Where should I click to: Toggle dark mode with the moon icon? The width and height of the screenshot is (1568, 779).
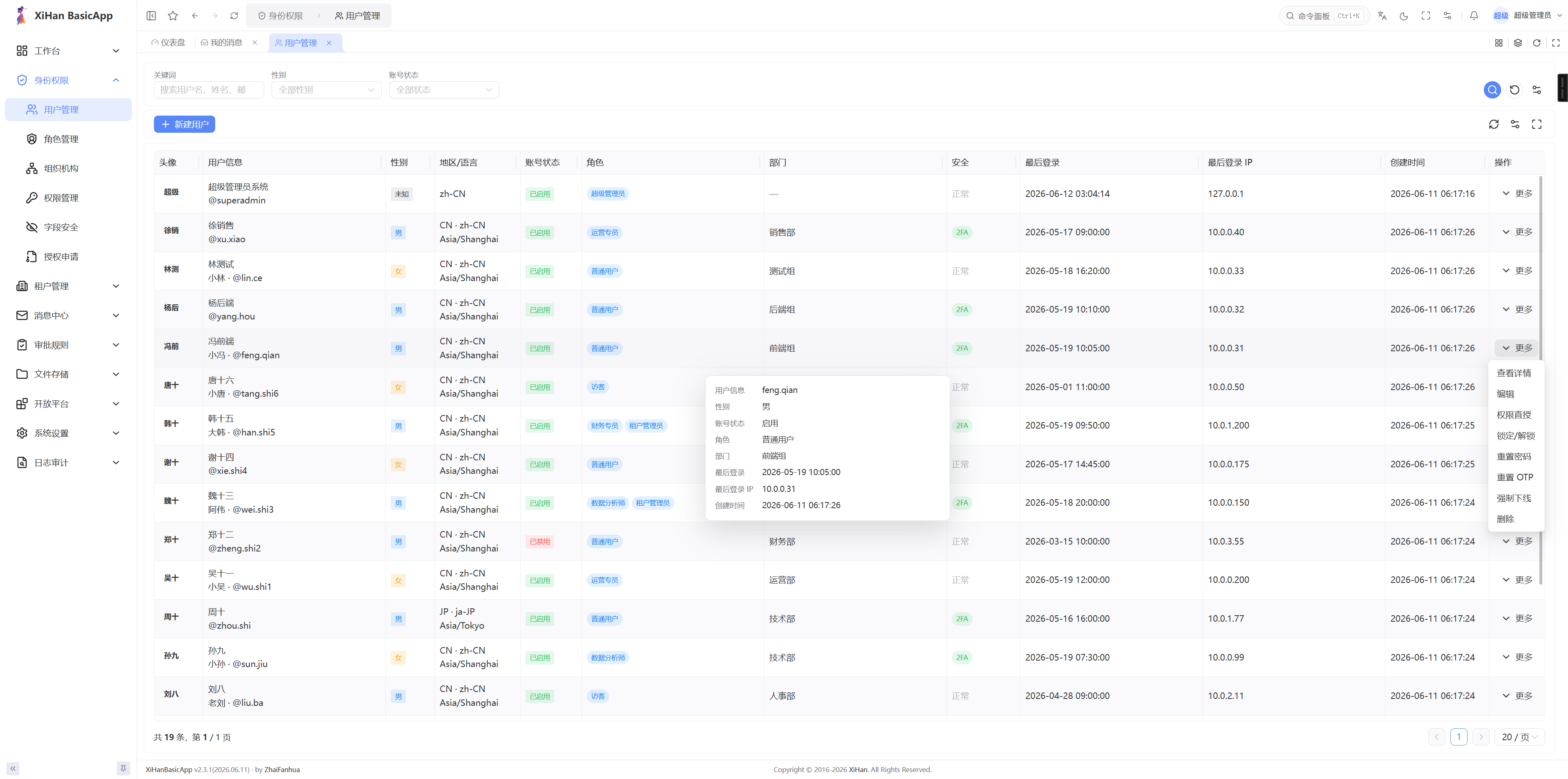[x=1404, y=16]
